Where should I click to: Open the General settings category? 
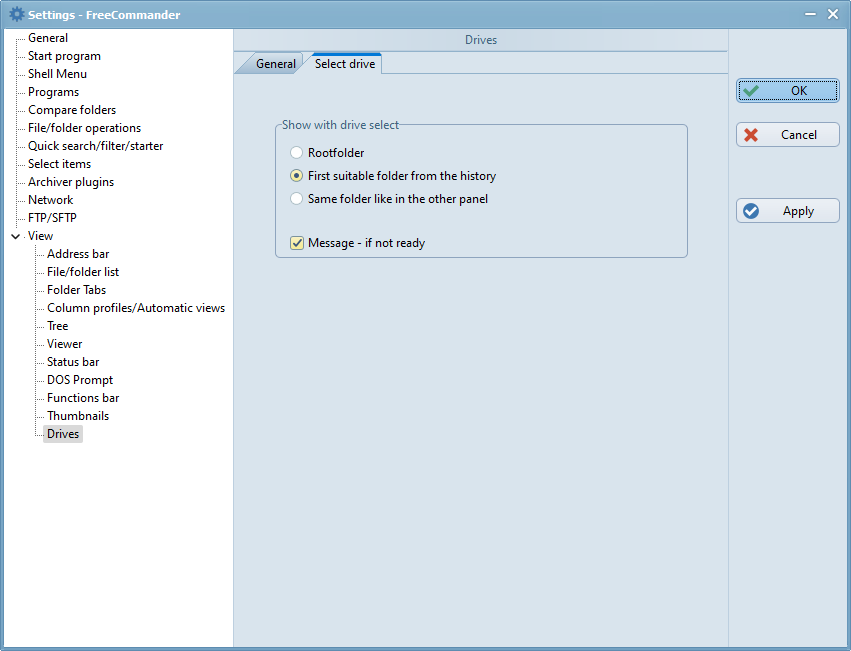tap(48, 38)
